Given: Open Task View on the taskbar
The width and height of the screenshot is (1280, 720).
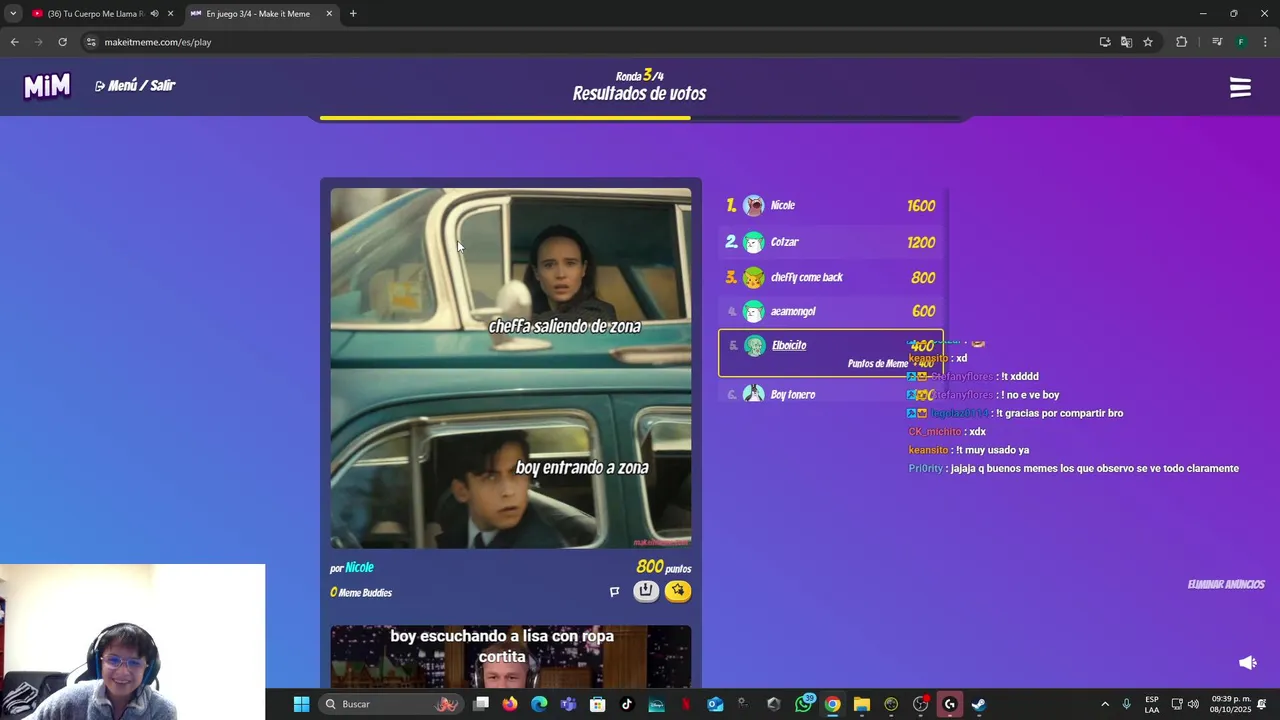Looking at the screenshot, I should (481, 704).
